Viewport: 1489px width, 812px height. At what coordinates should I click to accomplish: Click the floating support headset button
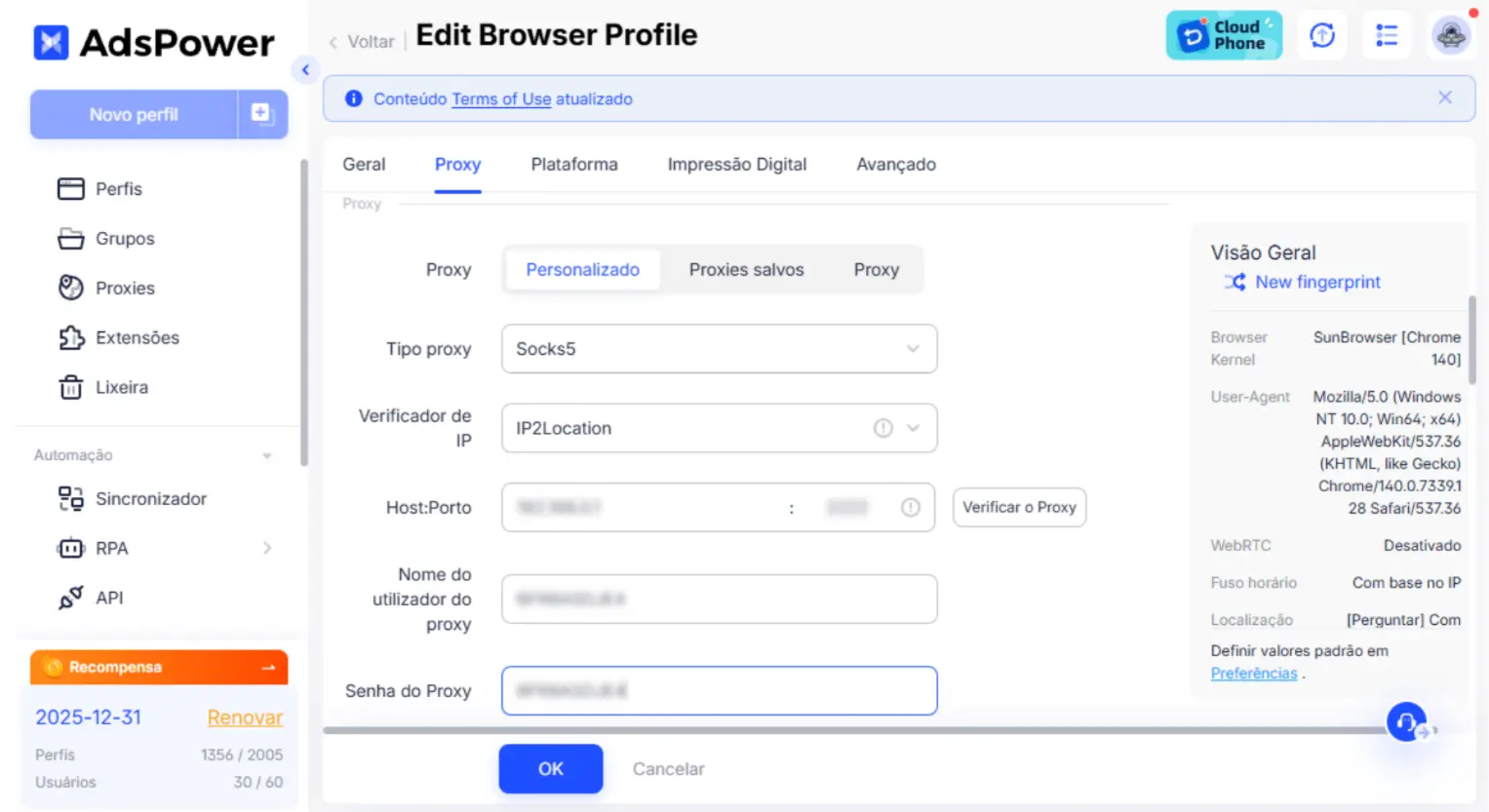[1405, 722]
